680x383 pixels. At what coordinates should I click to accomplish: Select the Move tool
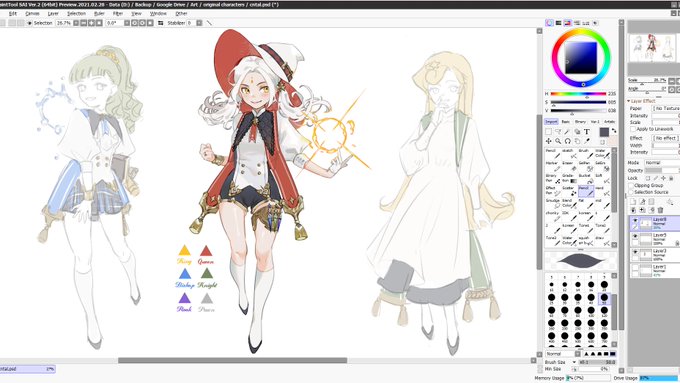(549, 141)
